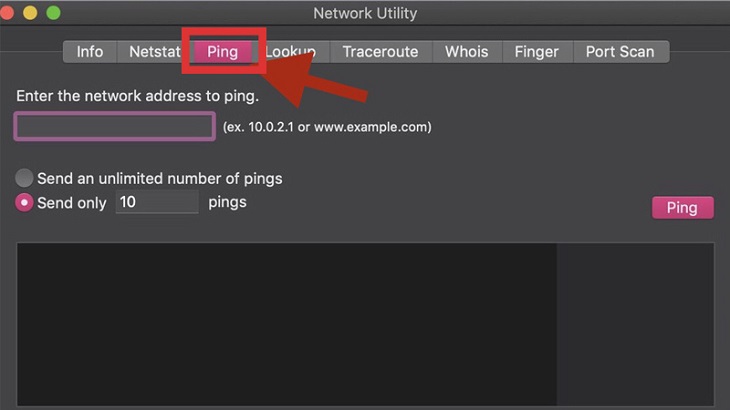Switch to the Traceroute tab
Image resolution: width=730 pixels, height=410 pixels.
click(380, 52)
